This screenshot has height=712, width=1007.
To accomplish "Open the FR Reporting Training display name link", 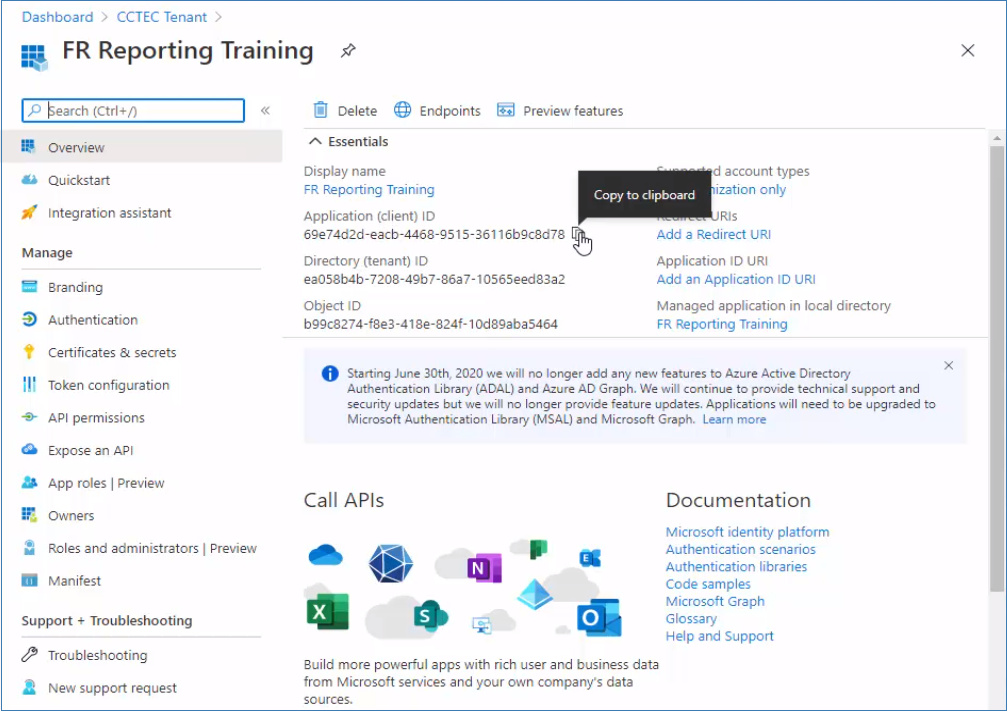I will point(369,189).
